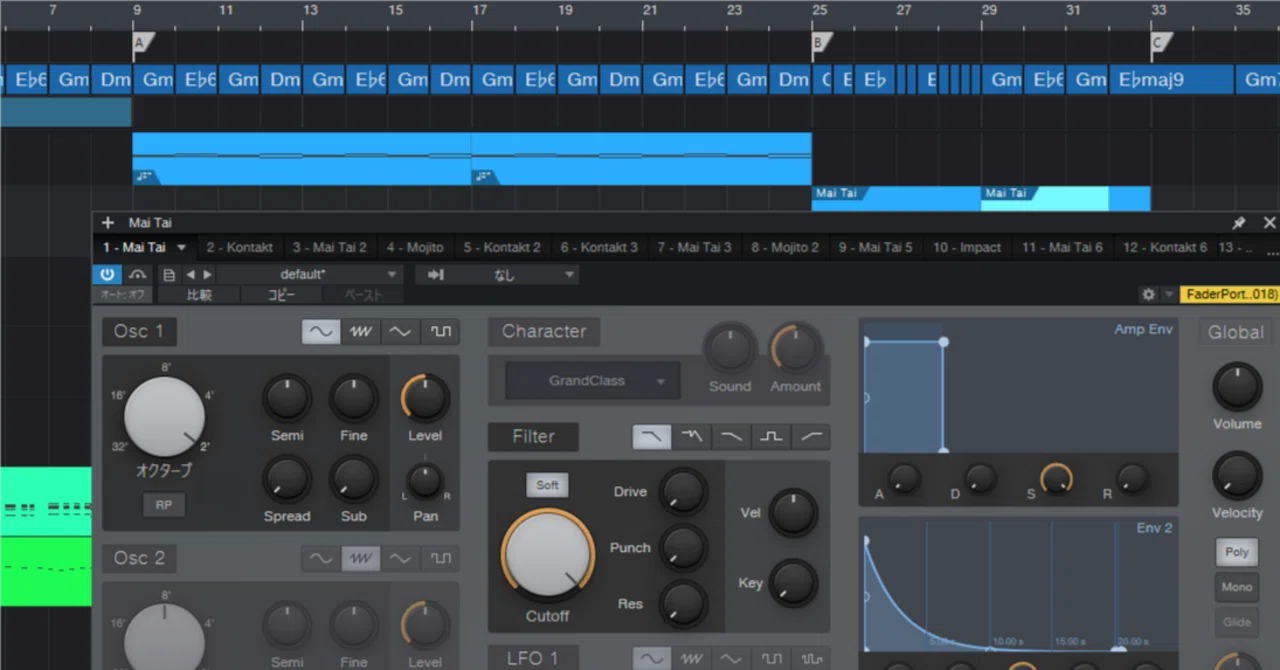Select sawtooth waveform for LFO 1
This screenshot has height=670, width=1280.
click(x=691, y=659)
